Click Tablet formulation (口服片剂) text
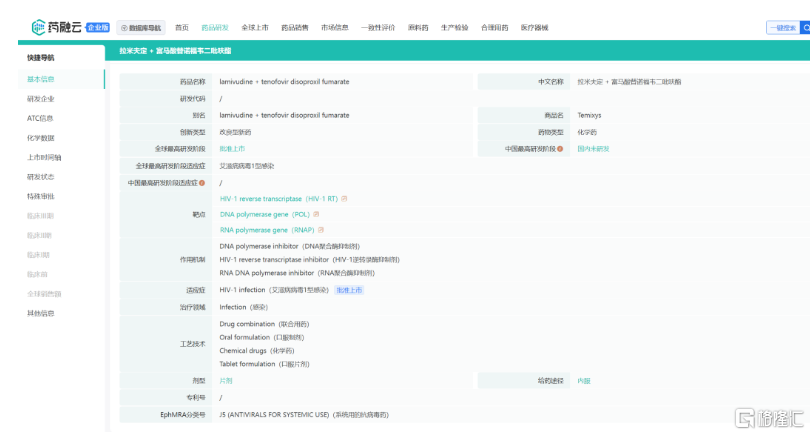Image resolution: width=810 pixels, height=435 pixels. [264, 364]
